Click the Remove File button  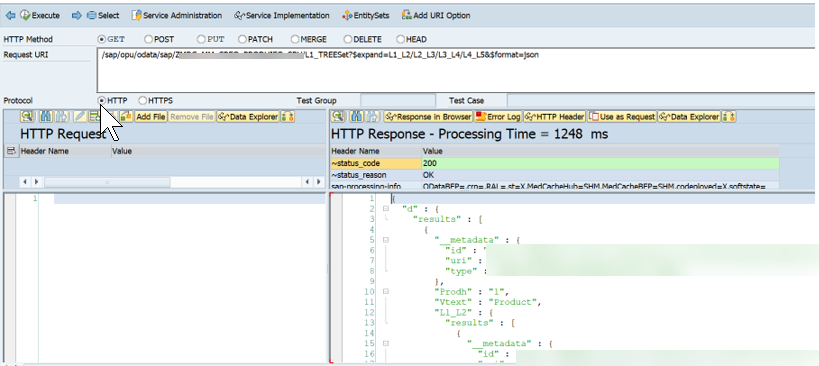click(191, 117)
